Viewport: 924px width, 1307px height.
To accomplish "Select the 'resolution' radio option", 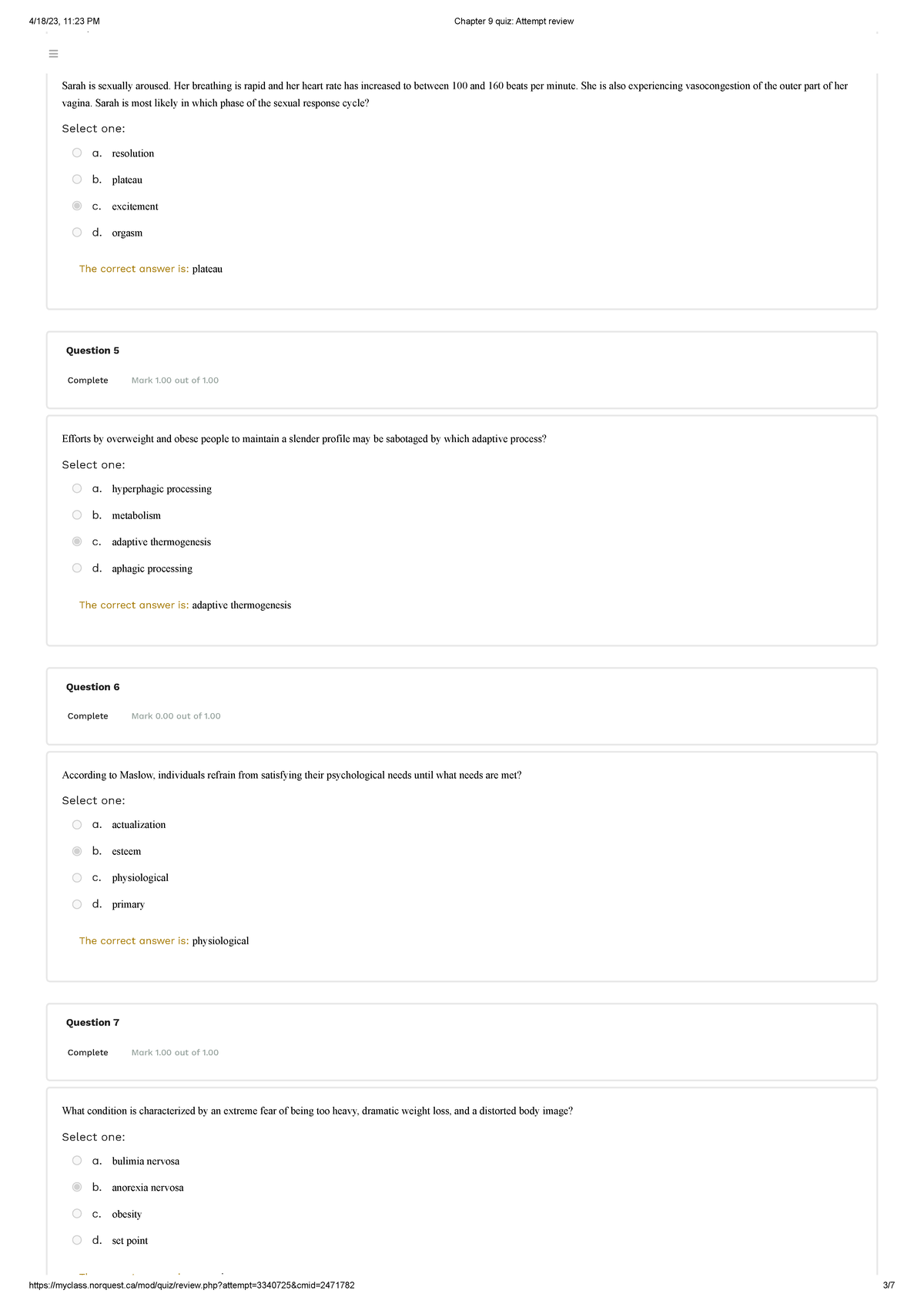I will coord(77,153).
